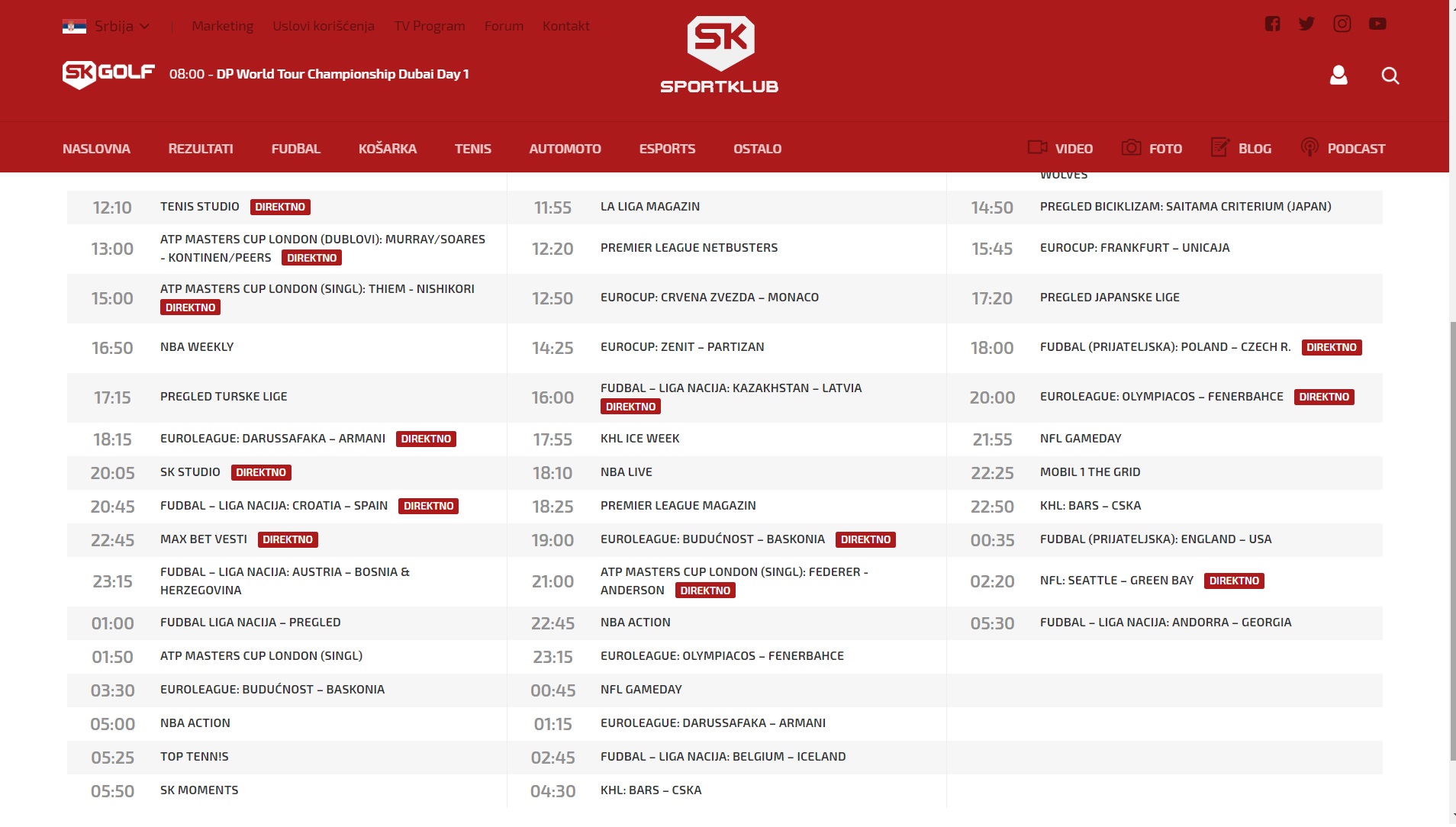This screenshot has height=827, width=1456.
Task: Open the VIDEO section
Action: click(1060, 148)
